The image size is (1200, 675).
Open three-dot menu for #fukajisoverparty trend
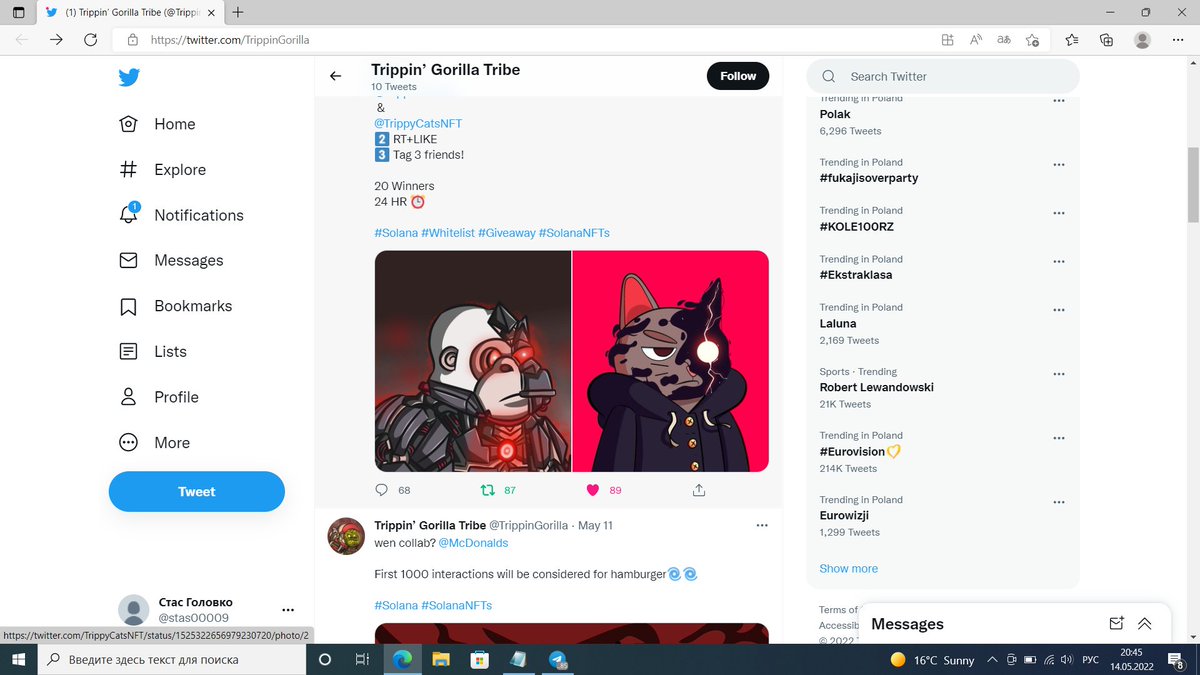(x=1059, y=165)
